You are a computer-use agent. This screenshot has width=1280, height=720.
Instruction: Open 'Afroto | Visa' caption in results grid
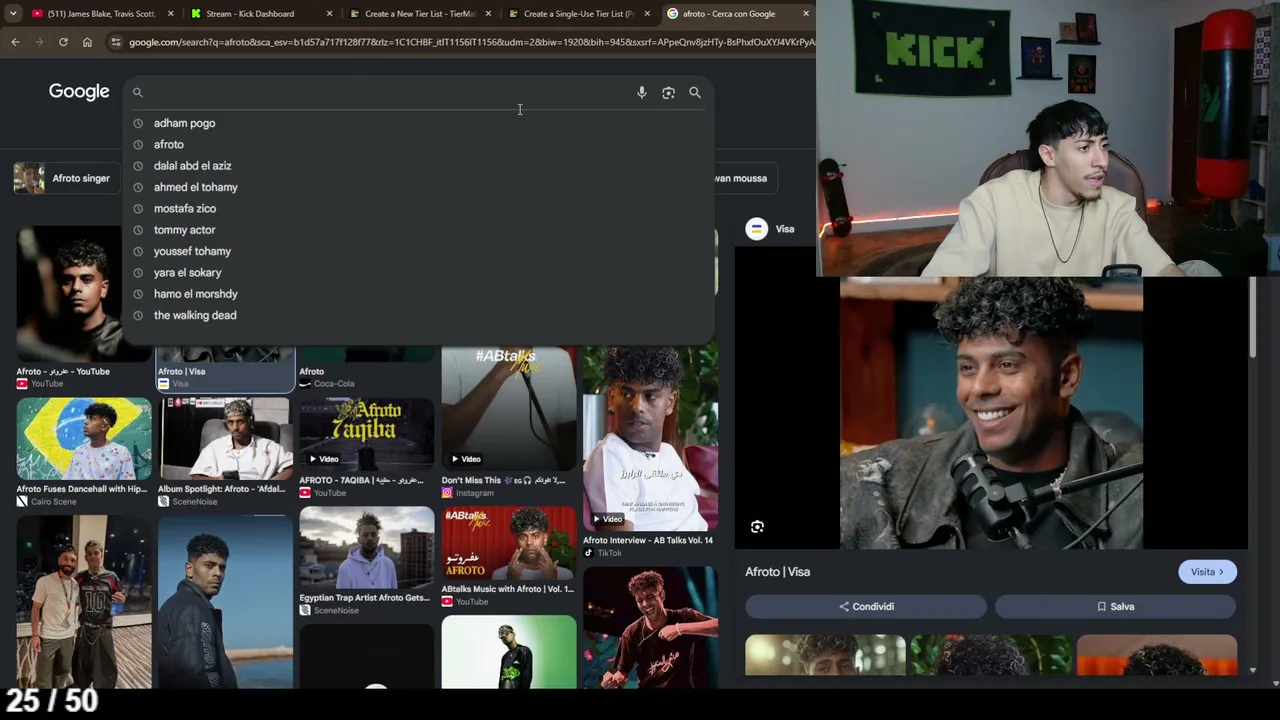181,372
